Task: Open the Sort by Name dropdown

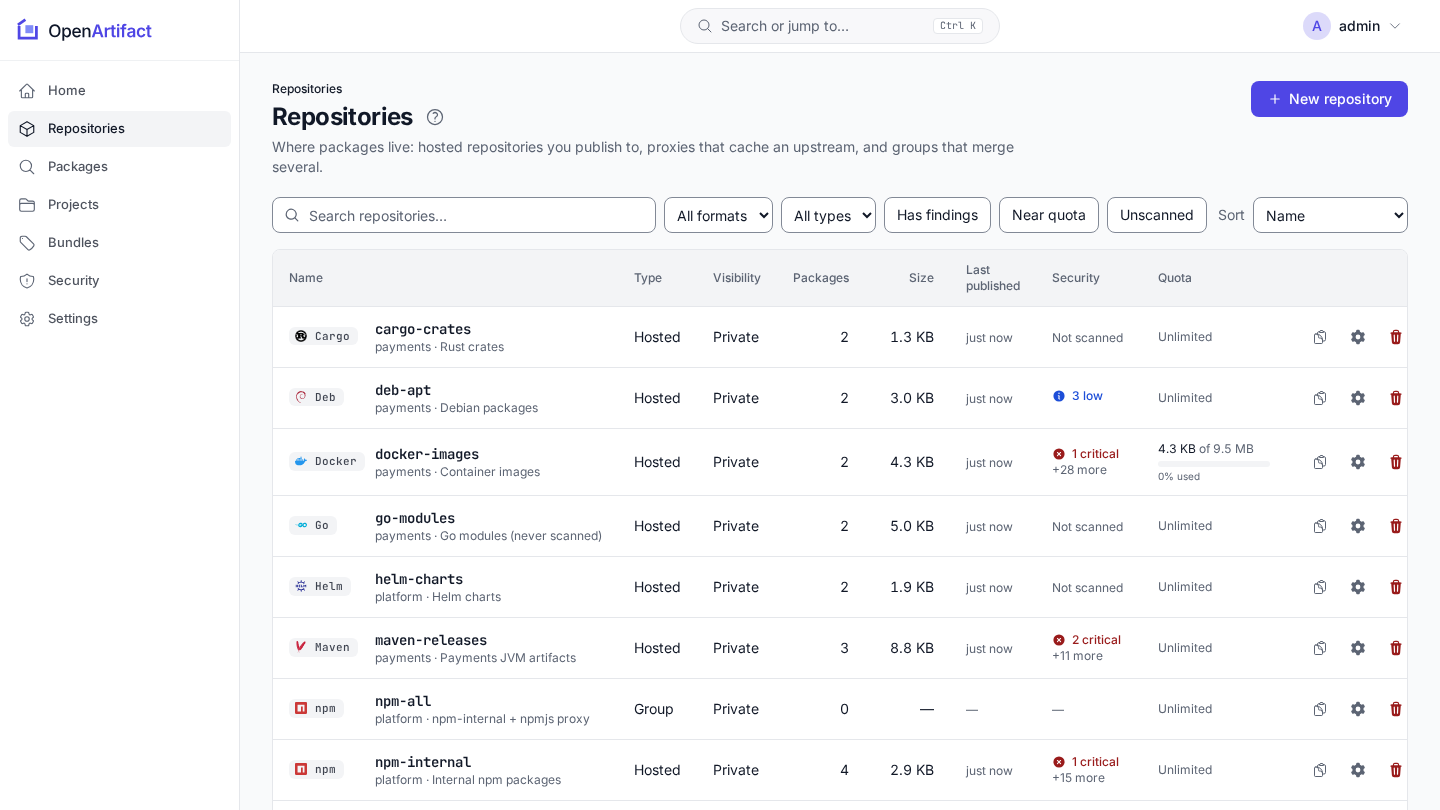Action: [1330, 215]
